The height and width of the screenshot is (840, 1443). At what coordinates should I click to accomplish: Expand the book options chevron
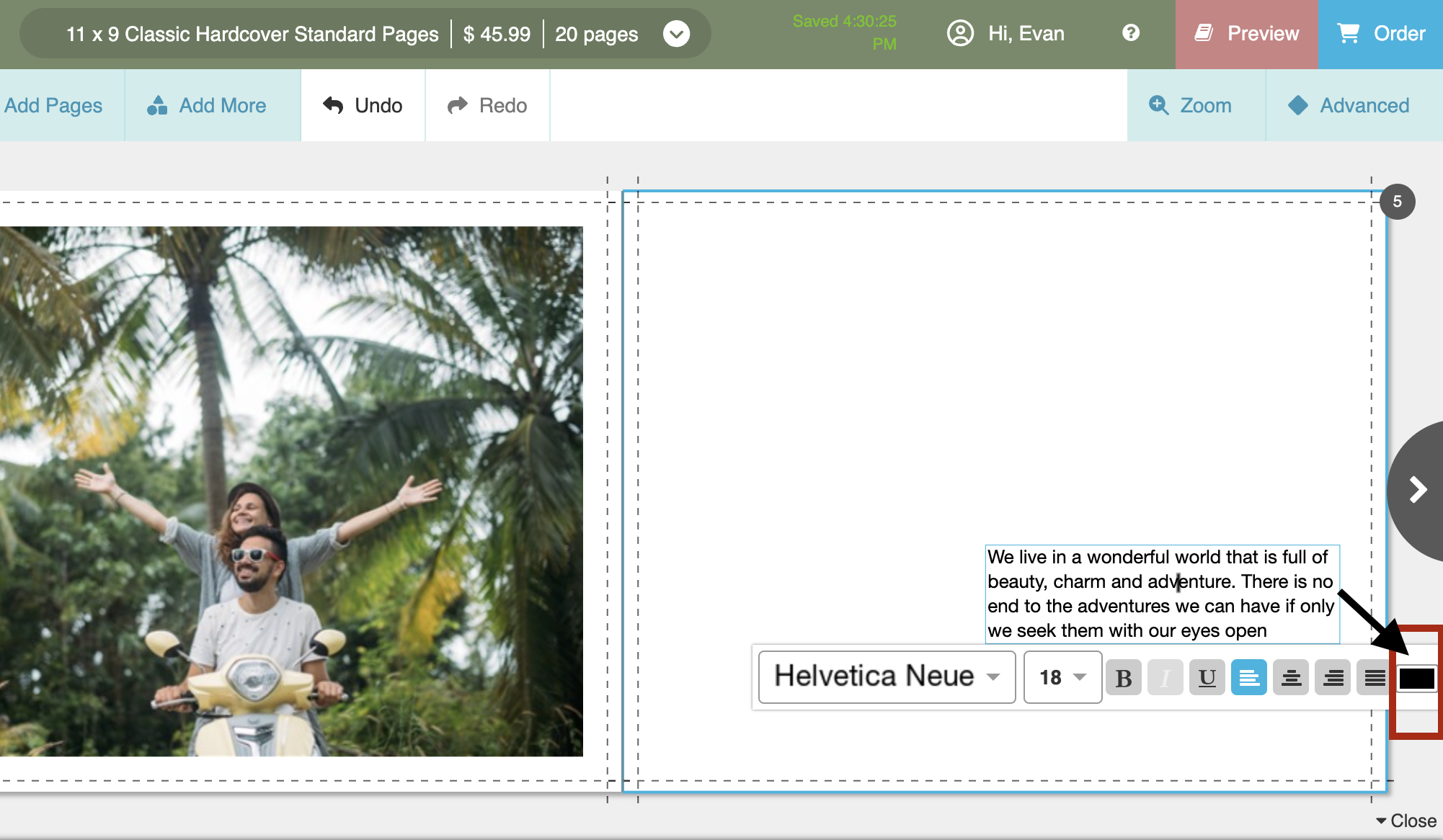676,34
